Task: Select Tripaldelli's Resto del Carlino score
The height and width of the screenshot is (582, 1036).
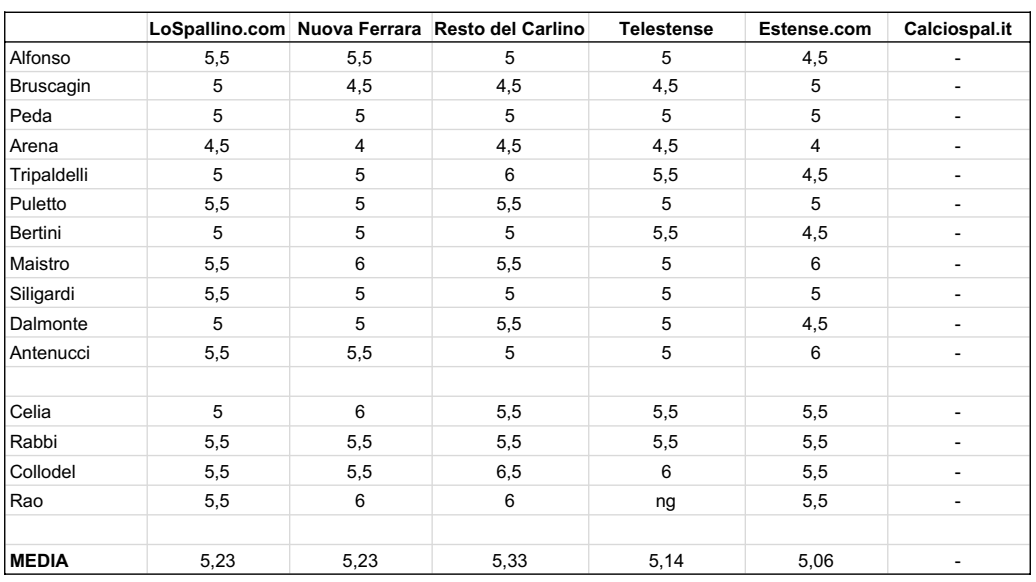Action: click(x=509, y=175)
